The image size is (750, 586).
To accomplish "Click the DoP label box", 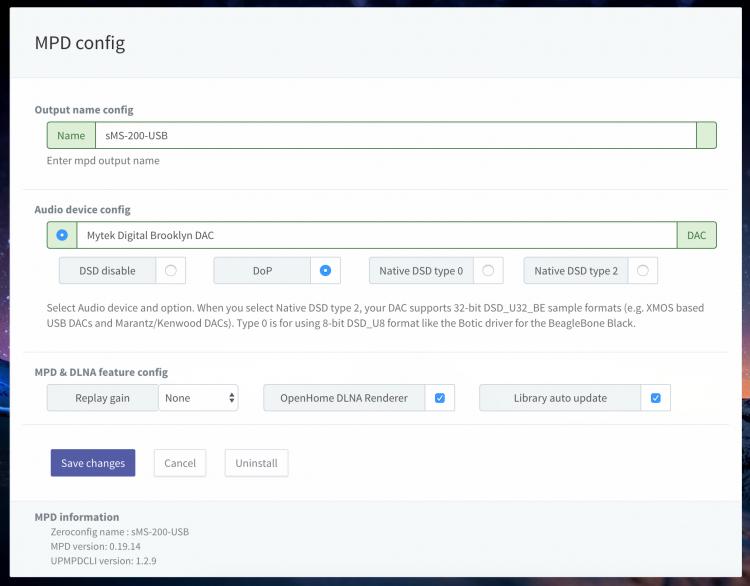I will (262, 270).
